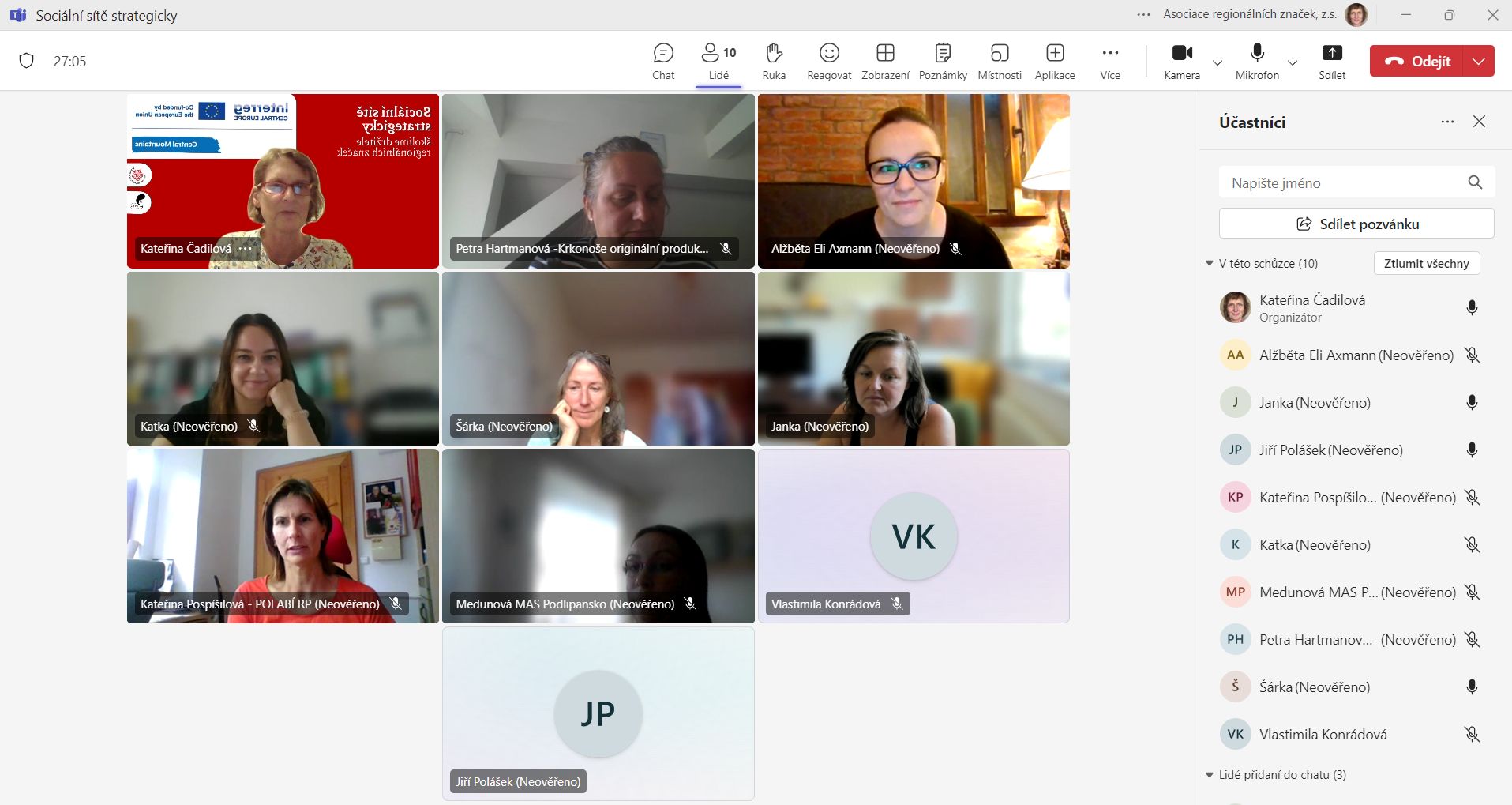
Task: Open leave options dropdown next to Odejít
Action: [x=1479, y=61]
